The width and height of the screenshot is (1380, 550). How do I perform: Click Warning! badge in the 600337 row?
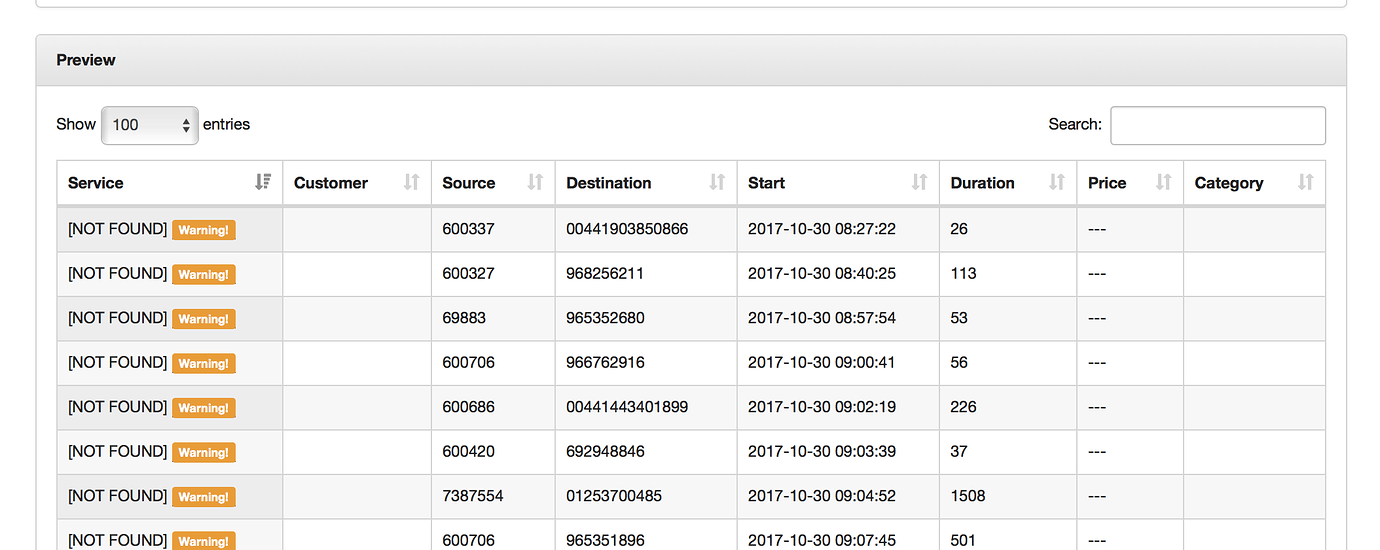click(204, 230)
